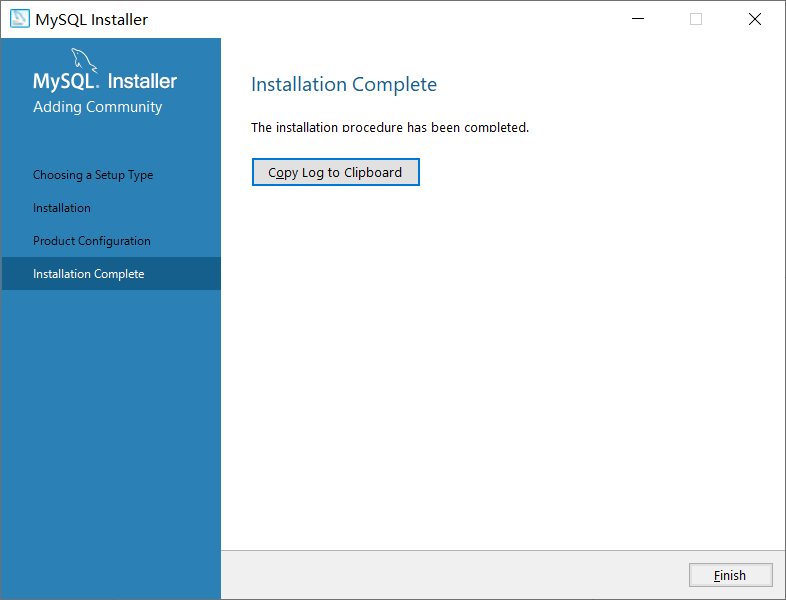
Task: Close the MySQL Installer window
Action: pyautogui.click(x=754, y=19)
